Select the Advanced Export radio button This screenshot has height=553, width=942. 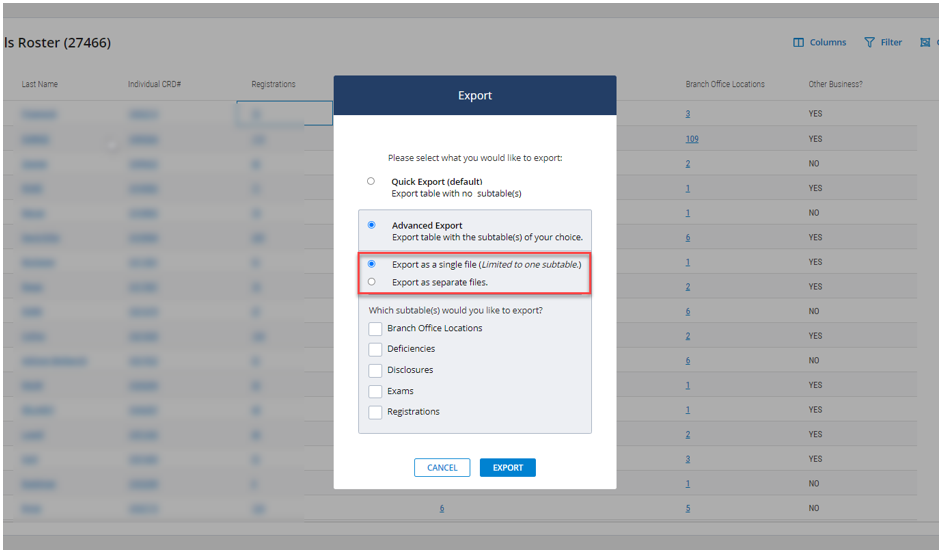[x=372, y=225]
